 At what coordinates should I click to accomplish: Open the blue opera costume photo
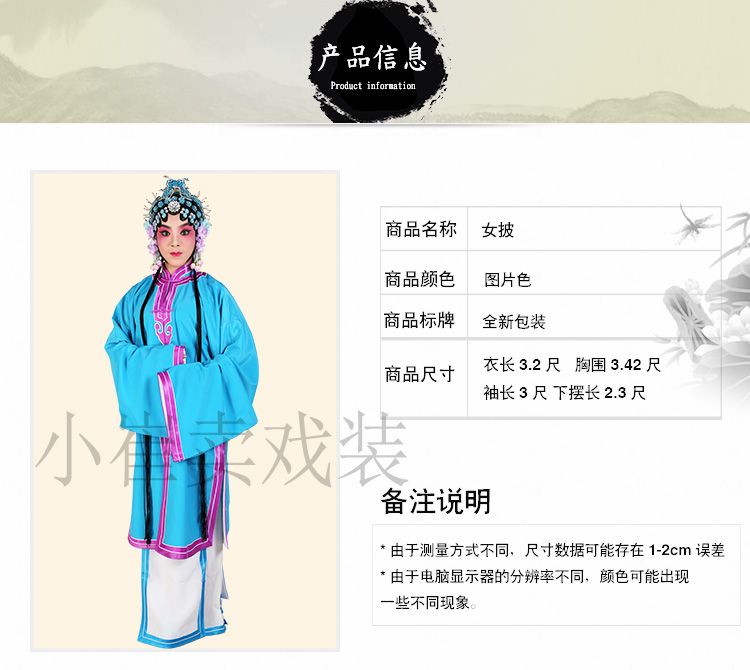pos(185,411)
